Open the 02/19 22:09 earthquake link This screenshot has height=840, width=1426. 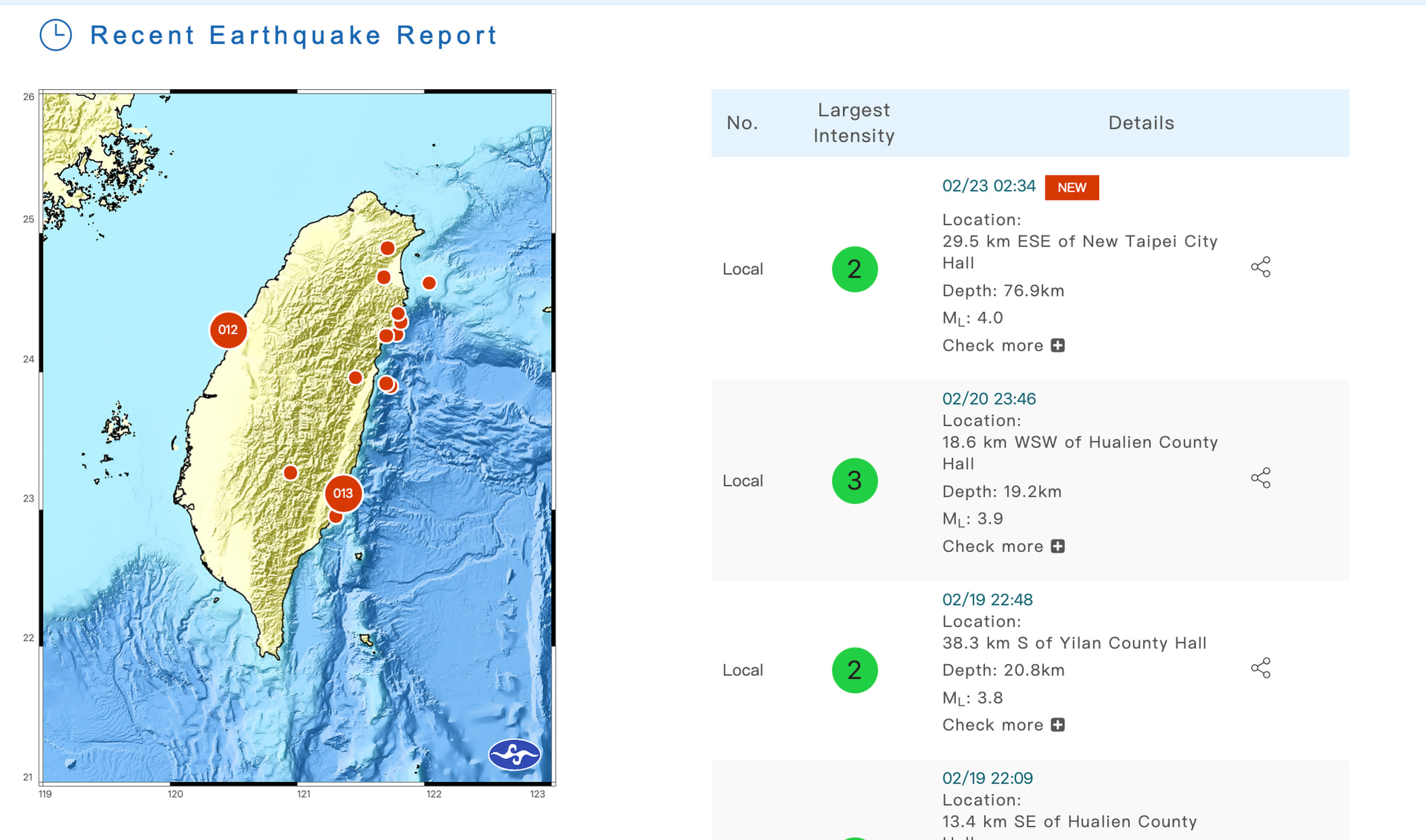(x=987, y=778)
